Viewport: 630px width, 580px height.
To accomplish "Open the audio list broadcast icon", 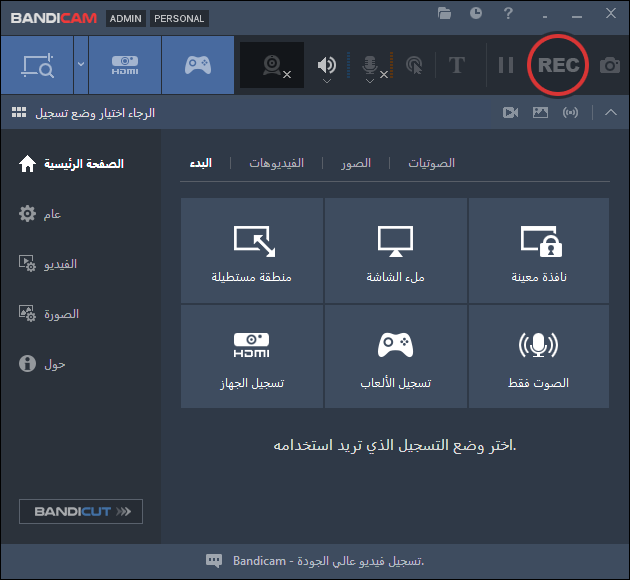I will click(571, 112).
